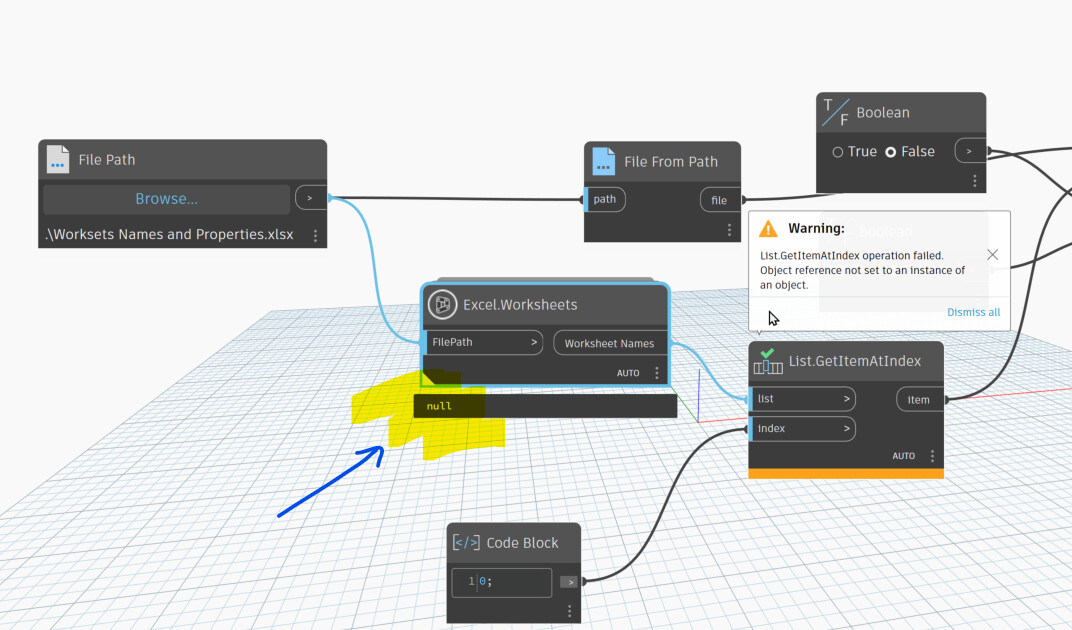The height and width of the screenshot is (630, 1072).
Task: Expand the index input port chevron
Action: (846, 428)
